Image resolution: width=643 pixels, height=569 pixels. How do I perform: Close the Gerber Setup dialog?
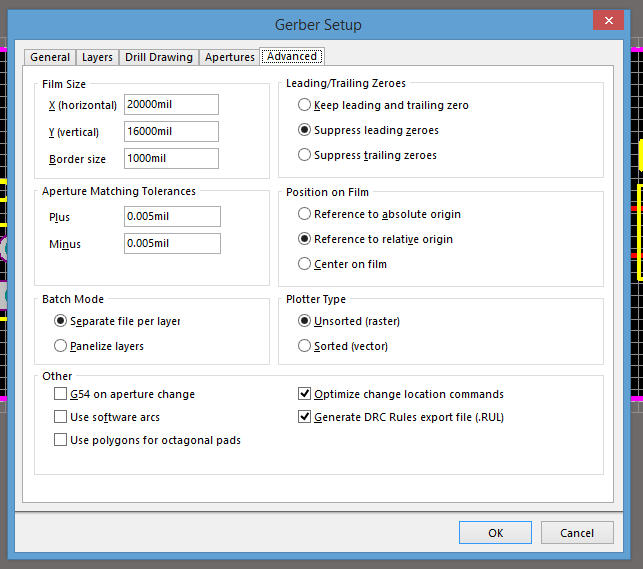coord(608,21)
